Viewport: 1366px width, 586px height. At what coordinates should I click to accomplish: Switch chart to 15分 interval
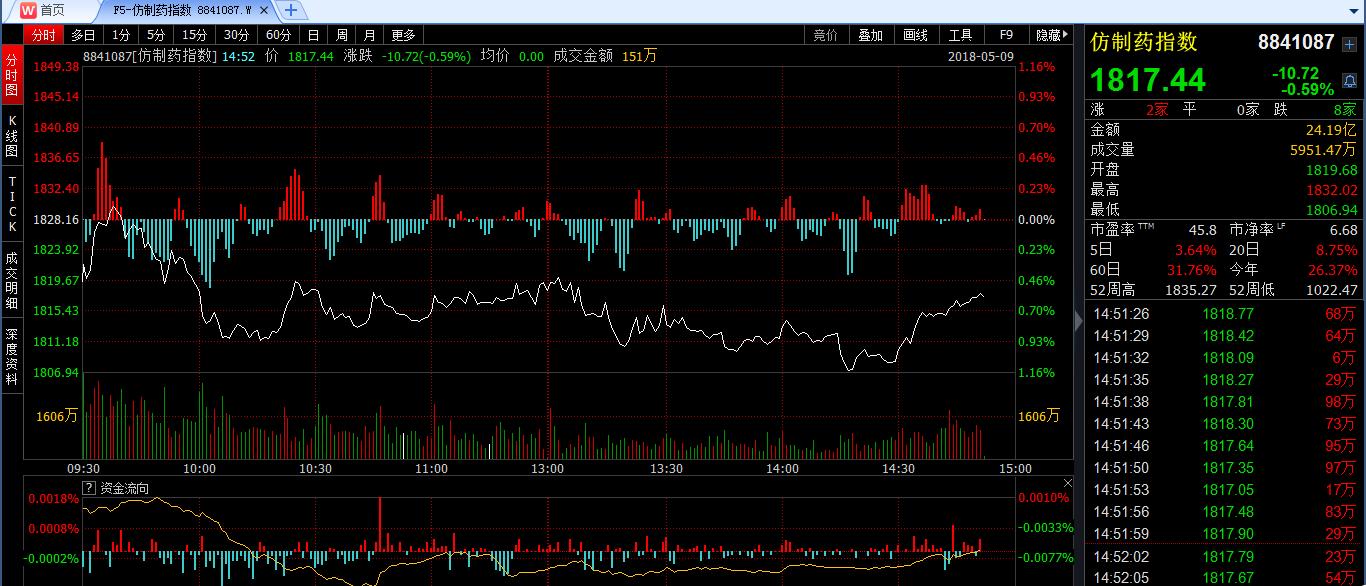point(195,35)
